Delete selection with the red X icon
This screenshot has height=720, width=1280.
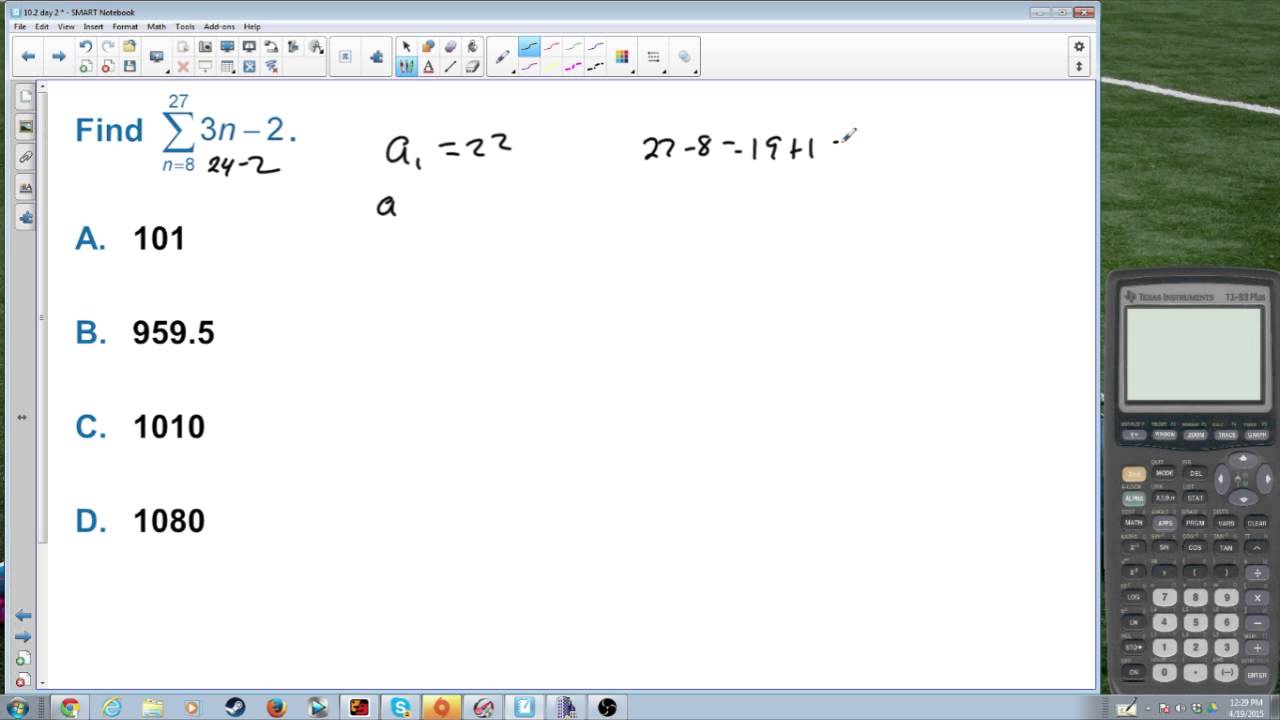click(x=183, y=66)
